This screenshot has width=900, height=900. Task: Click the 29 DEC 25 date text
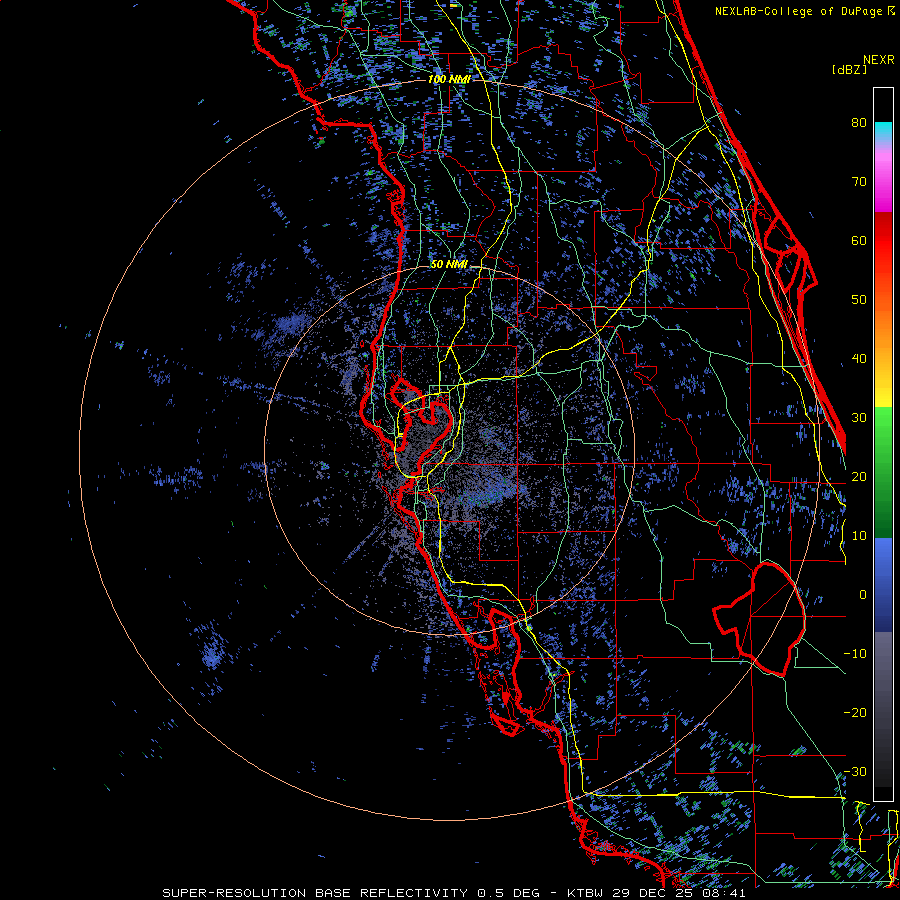pos(651,893)
